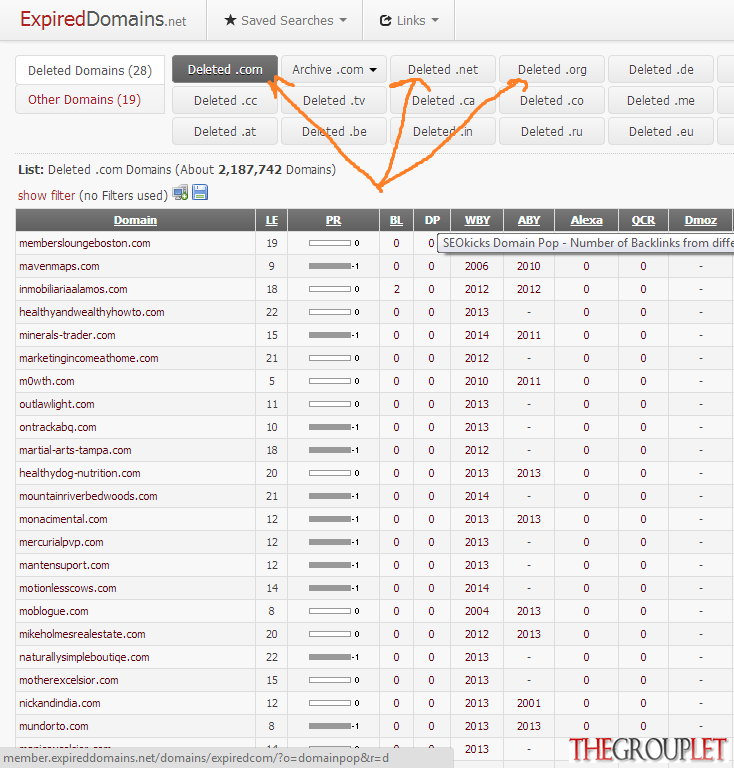Open the Deleted .ca list
The width and height of the screenshot is (734, 768).
click(x=443, y=100)
